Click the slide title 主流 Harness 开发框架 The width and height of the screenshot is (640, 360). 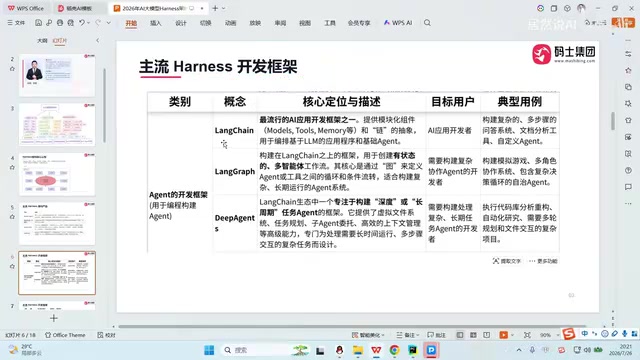[x=218, y=67]
